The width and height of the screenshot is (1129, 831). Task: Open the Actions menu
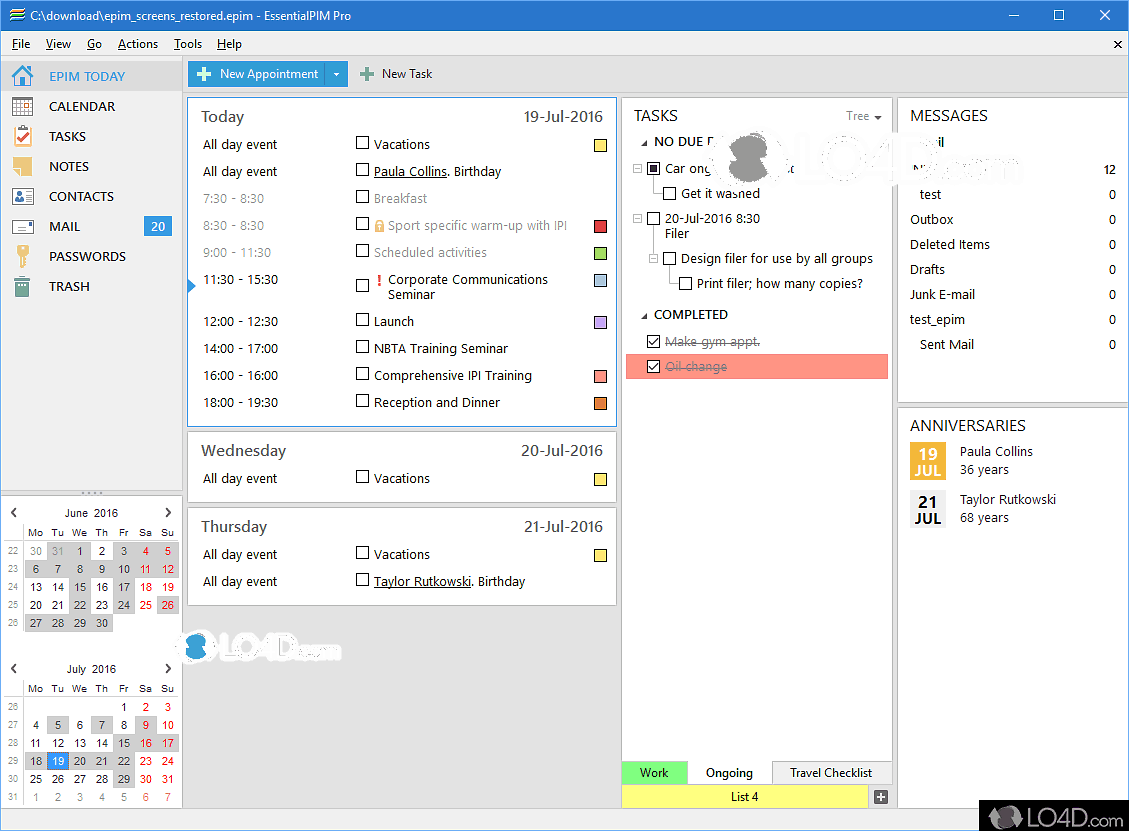tap(138, 44)
